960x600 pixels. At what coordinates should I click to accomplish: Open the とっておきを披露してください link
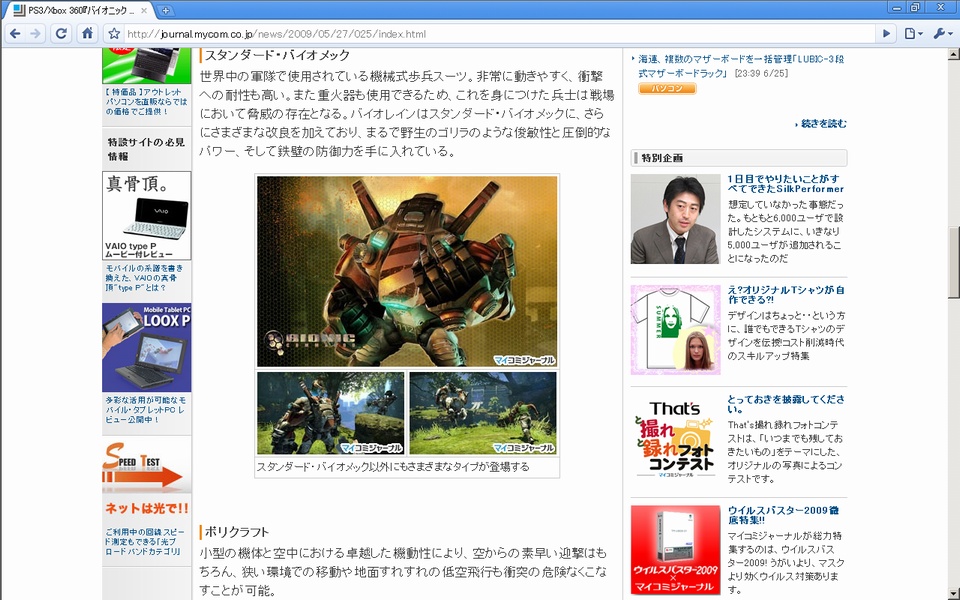point(786,404)
